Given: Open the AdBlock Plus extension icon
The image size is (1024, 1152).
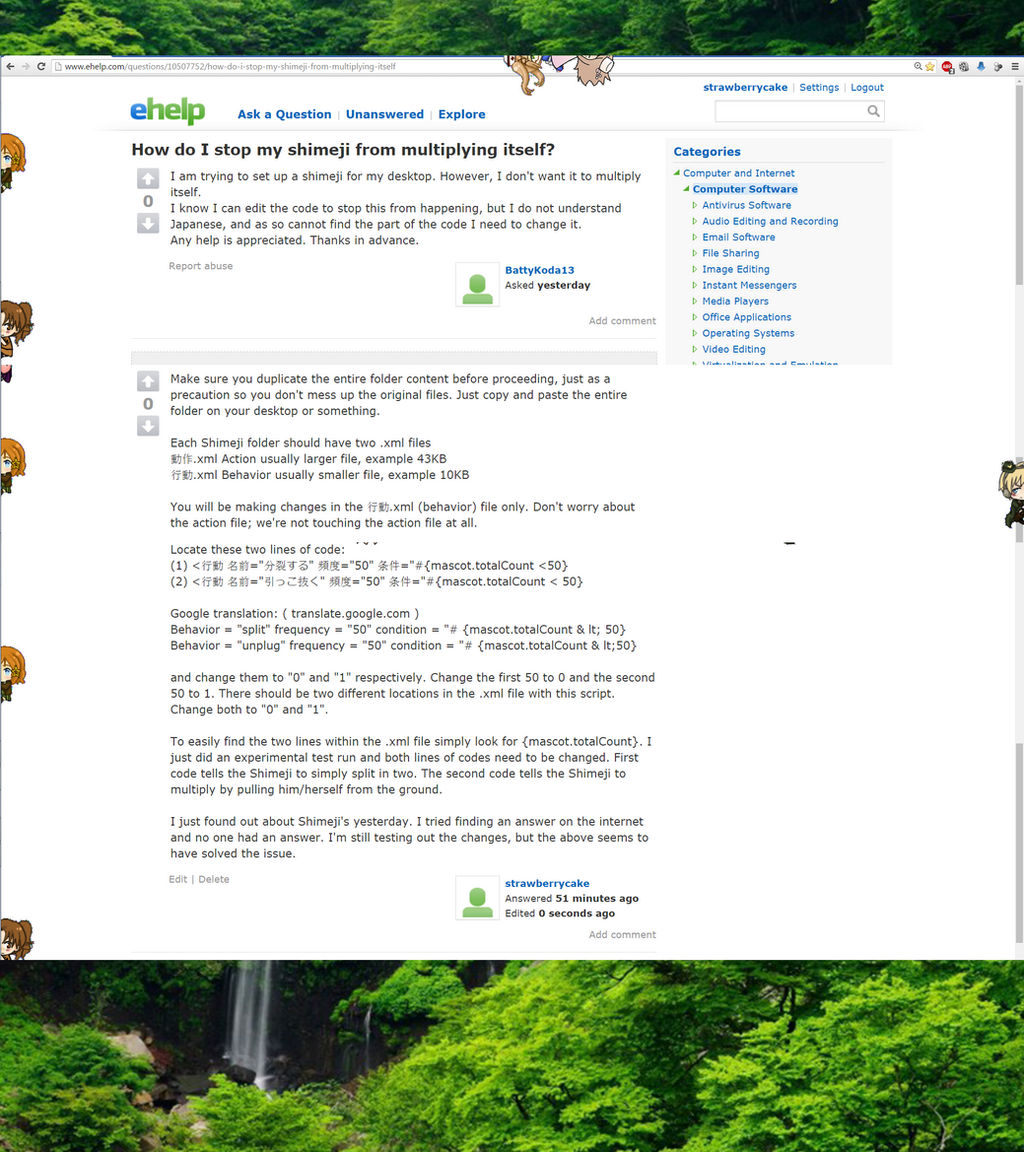Looking at the screenshot, I should pyautogui.click(x=948, y=67).
